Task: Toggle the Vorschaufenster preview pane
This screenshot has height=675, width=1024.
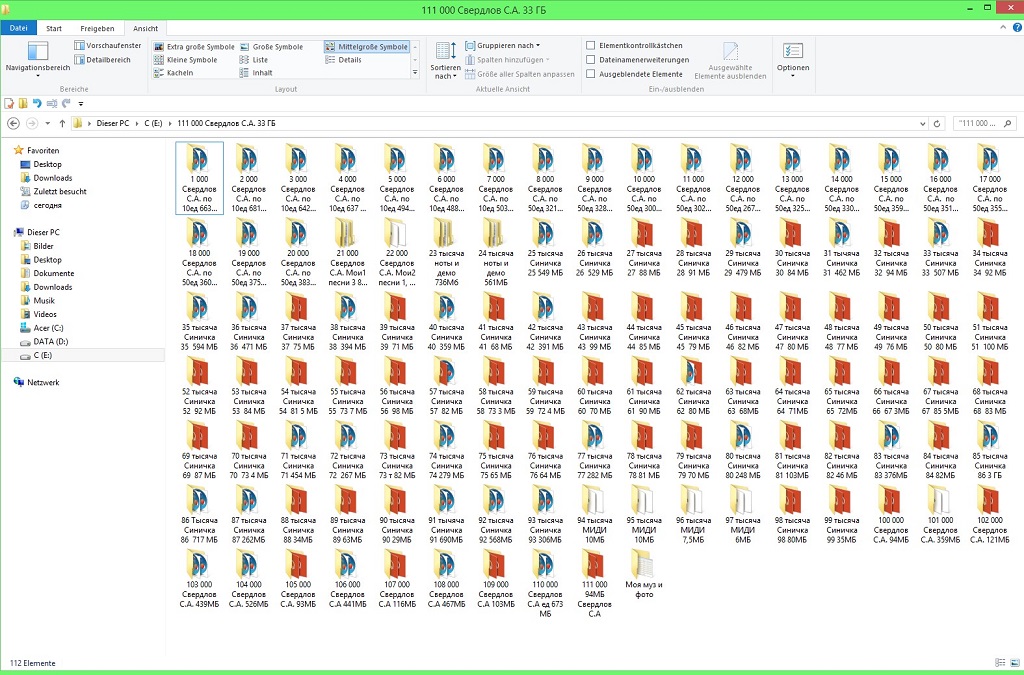Action: [x=108, y=46]
